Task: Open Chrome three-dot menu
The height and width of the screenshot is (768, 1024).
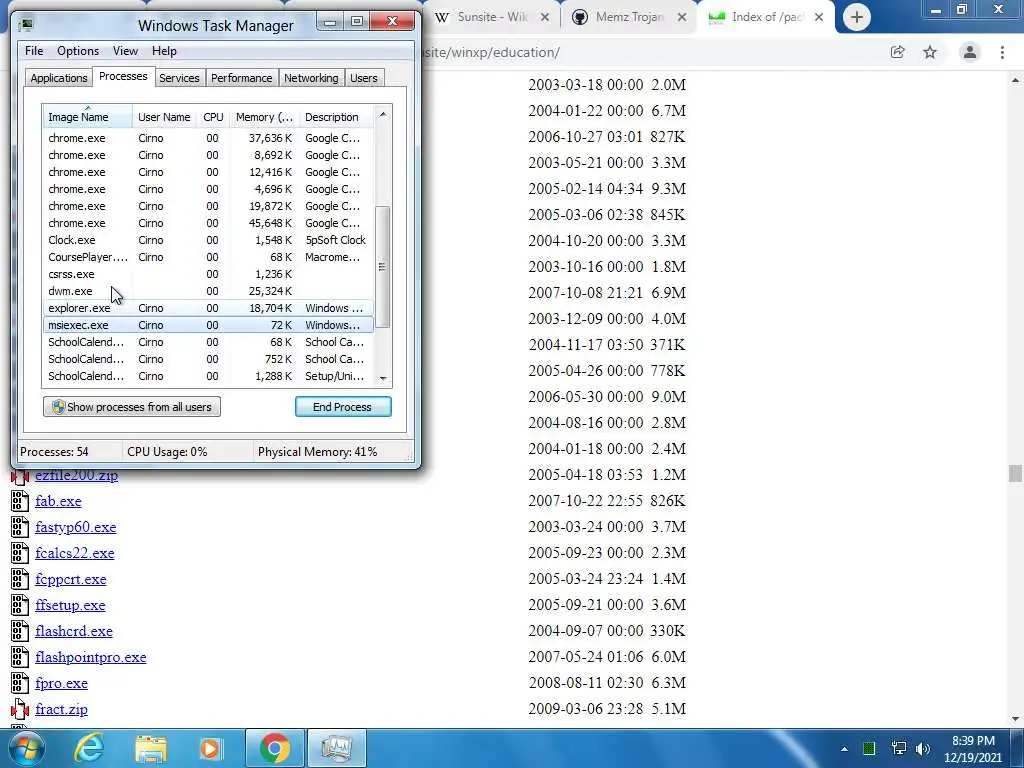Action: click(x=1002, y=52)
